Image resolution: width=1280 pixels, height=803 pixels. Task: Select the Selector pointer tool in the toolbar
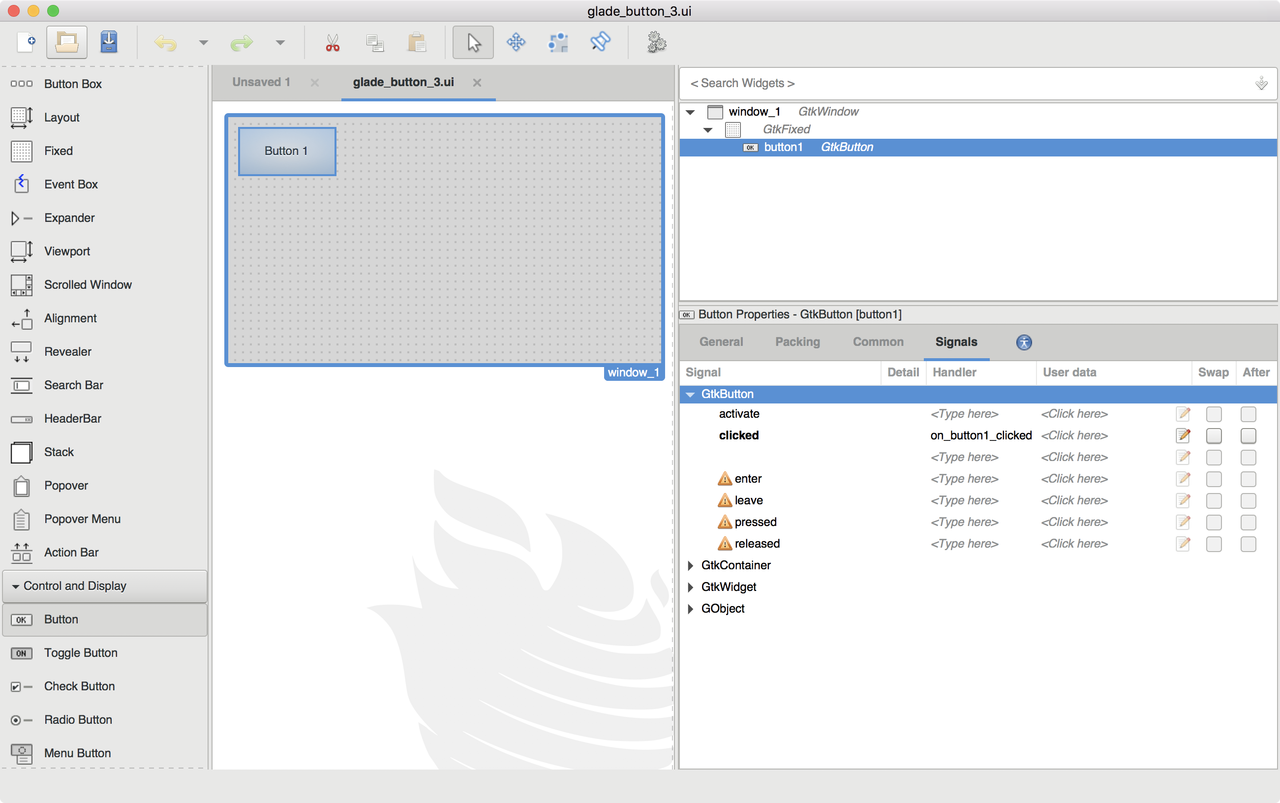tap(471, 42)
